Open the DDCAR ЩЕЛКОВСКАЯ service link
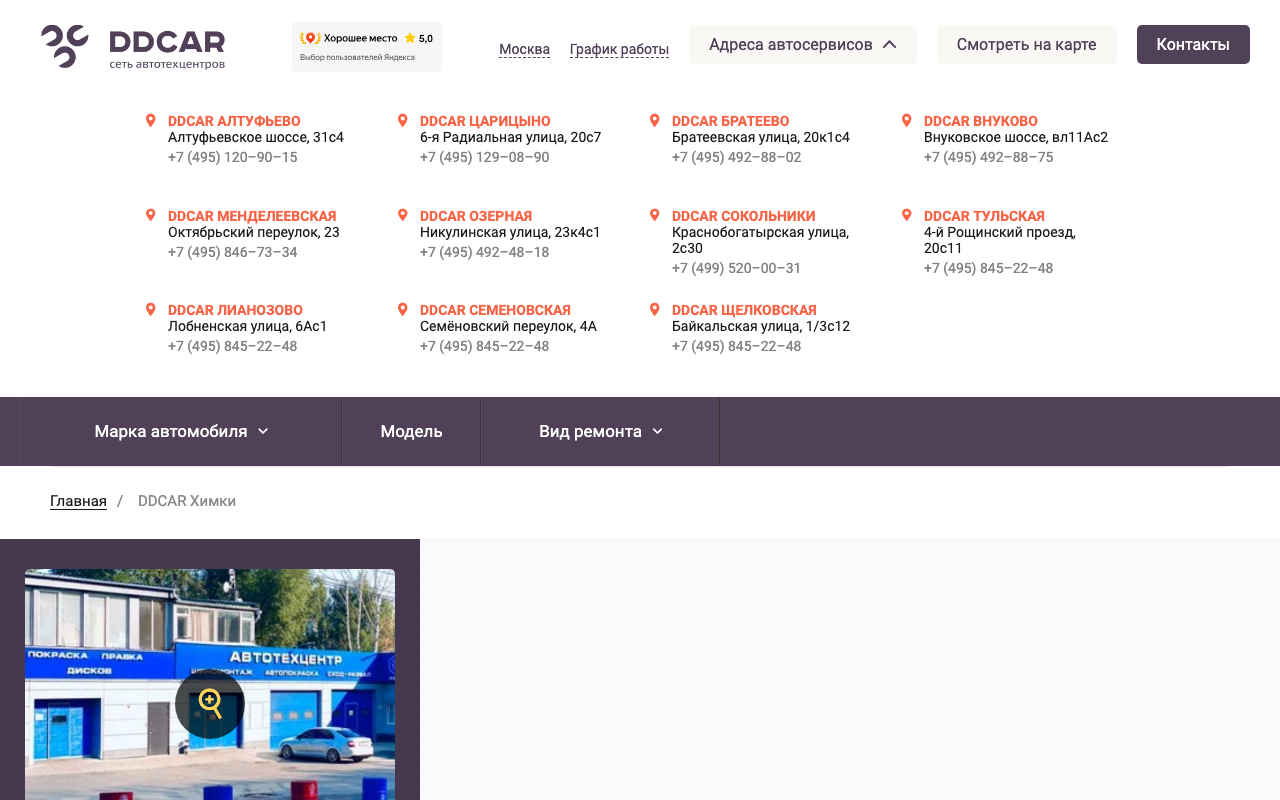This screenshot has width=1280, height=800. pos(744,310)
